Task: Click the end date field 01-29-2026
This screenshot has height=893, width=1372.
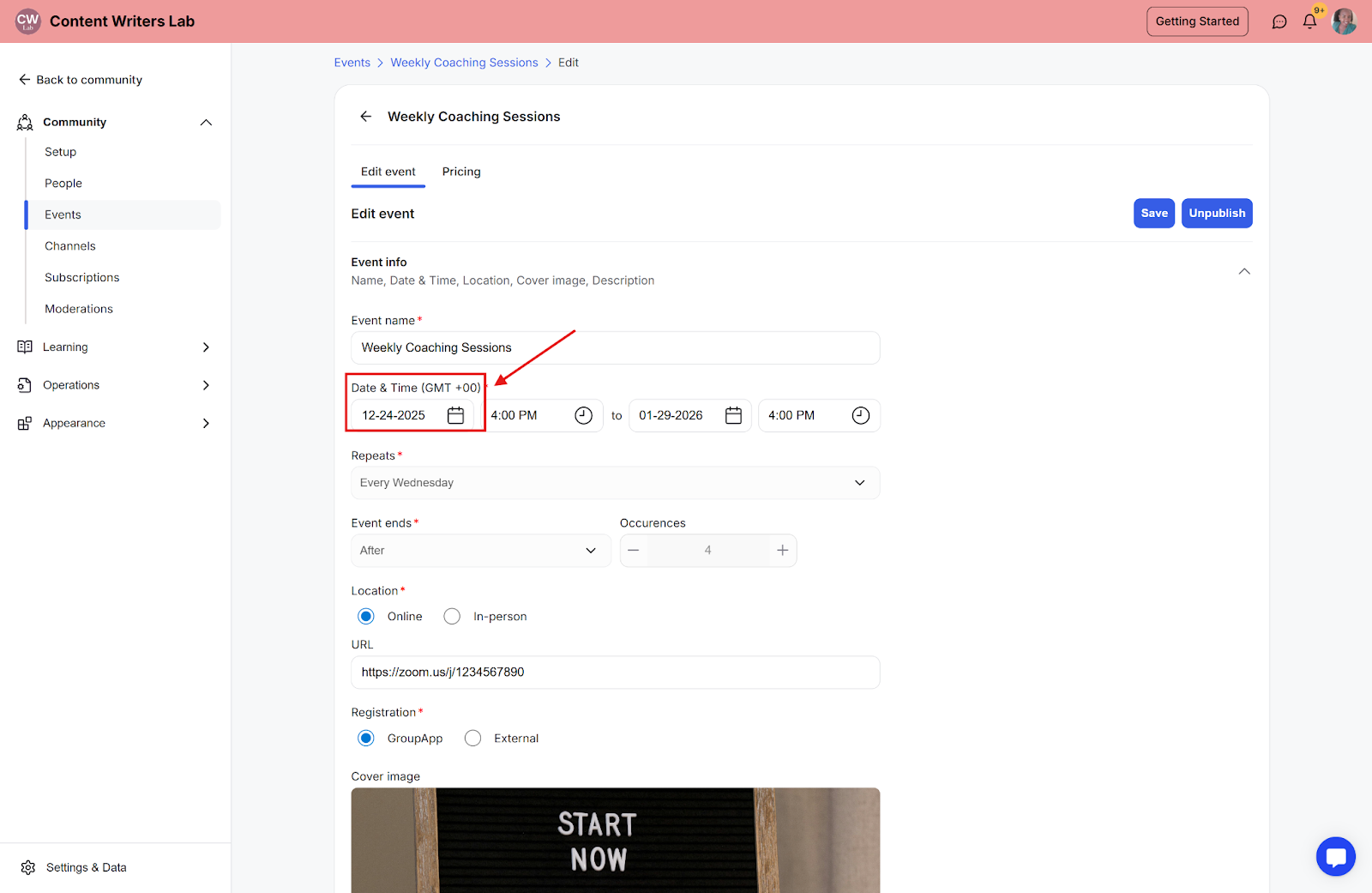Action: click(690, 415)
